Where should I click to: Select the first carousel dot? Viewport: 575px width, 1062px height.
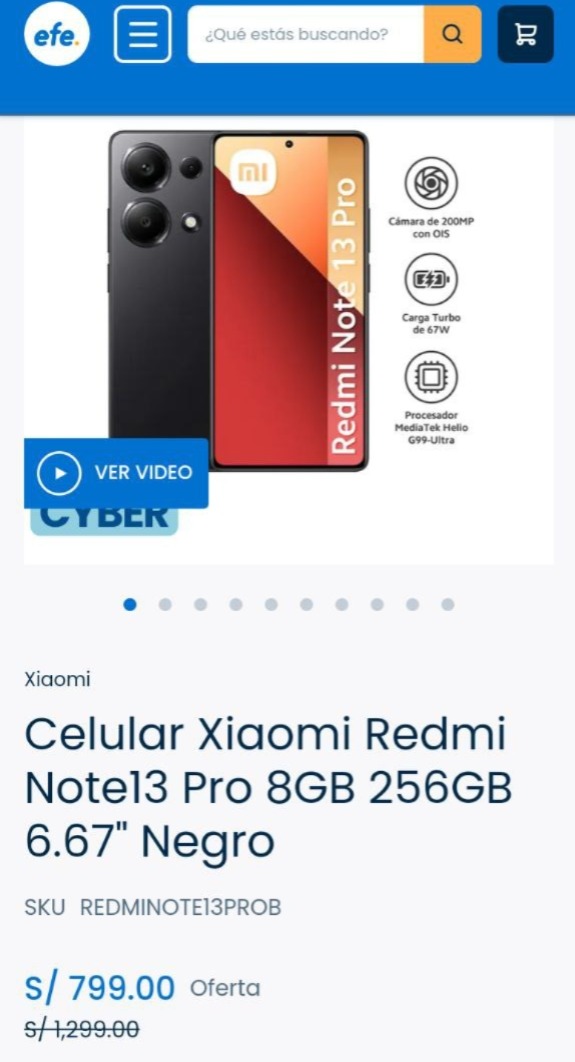[x=130, y=604]
